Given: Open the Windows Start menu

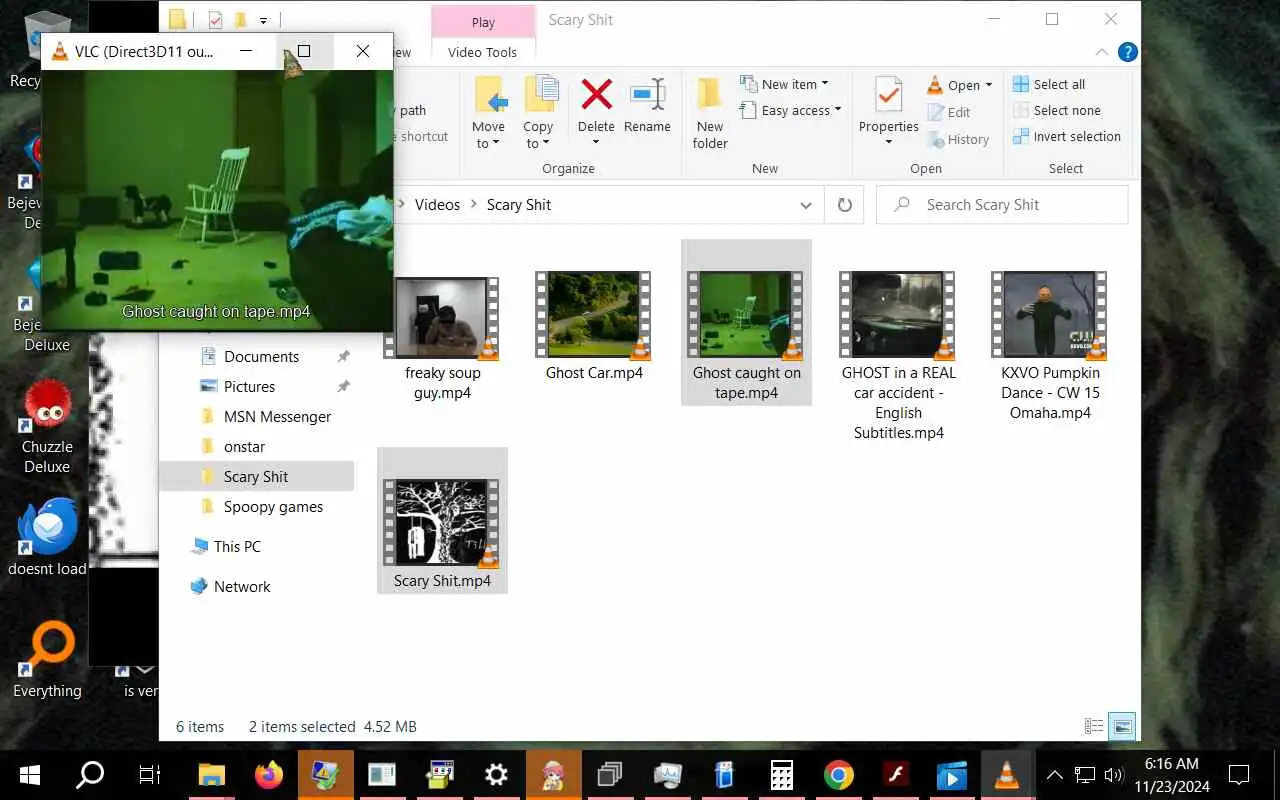Looking at the screenshot, I should point(29,775).
